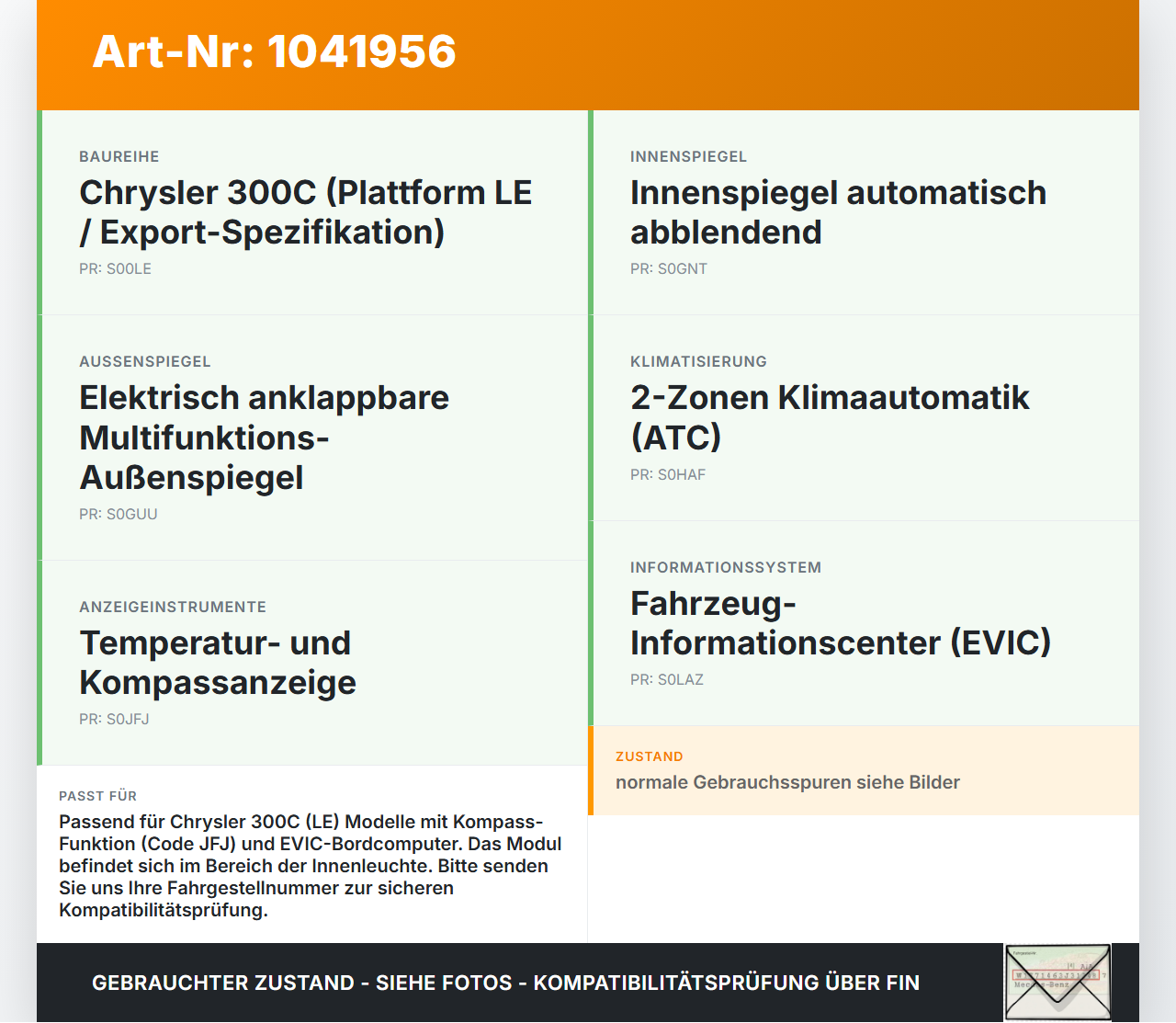
Task: Click the 'INFORMATIONSSYSTEM' label
Action: click(726, 568)
